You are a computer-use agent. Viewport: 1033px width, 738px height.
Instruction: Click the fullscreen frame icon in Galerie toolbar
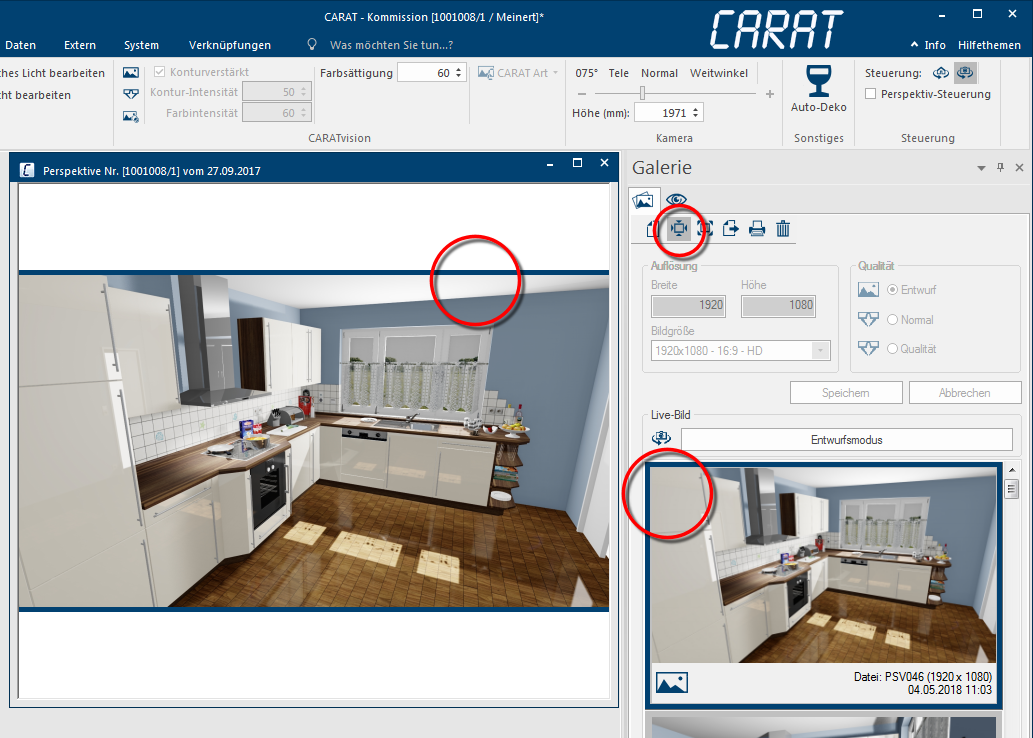click(705, 228)
